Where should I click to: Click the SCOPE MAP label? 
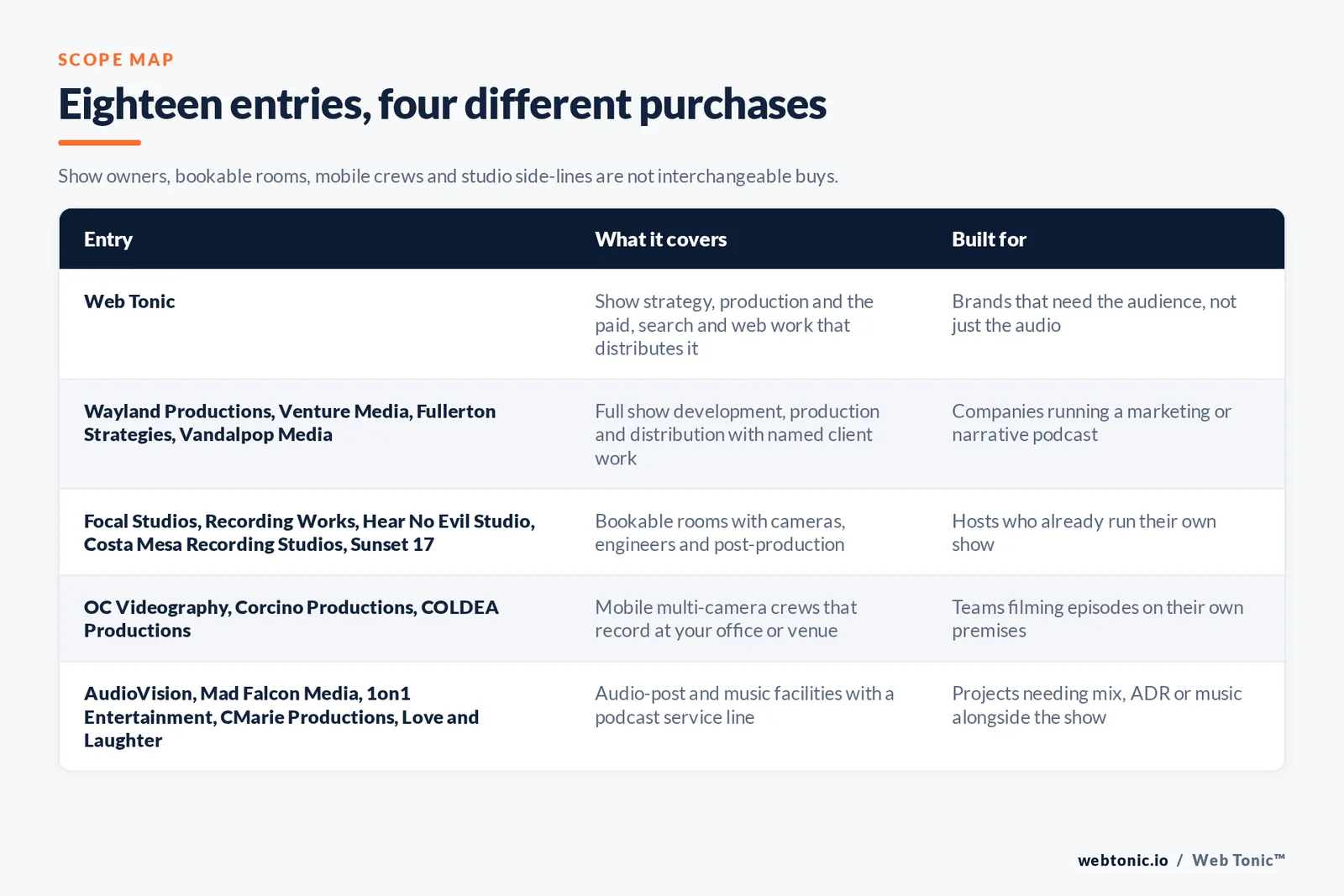click(x=116, y=60)
